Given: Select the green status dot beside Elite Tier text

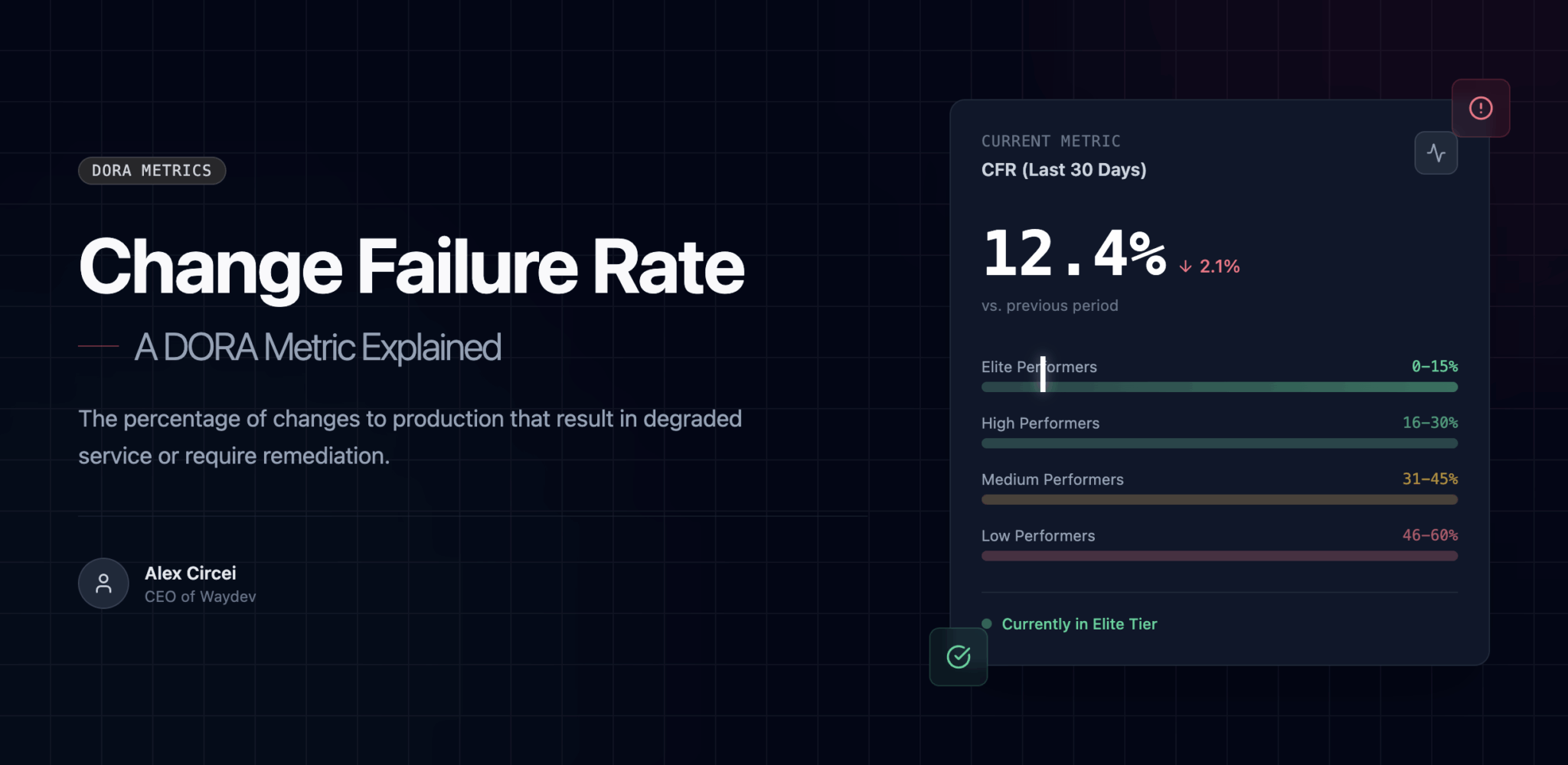Looking at the screenshot, I should (986, 623).
